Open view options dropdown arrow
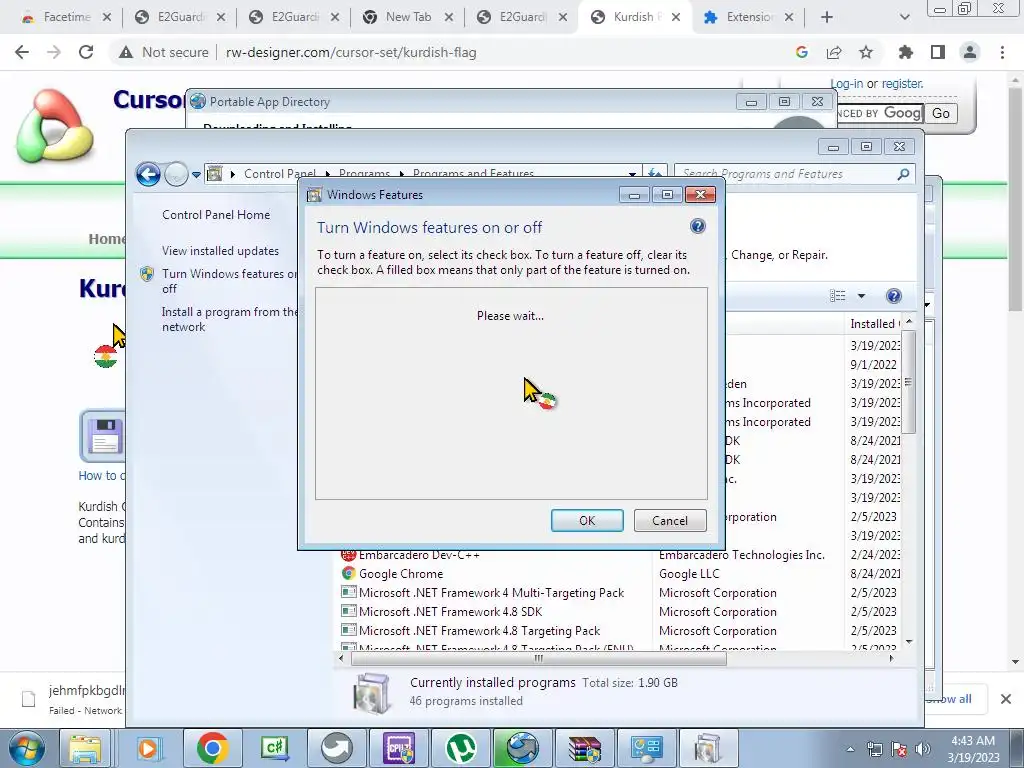 click(x=861, y=296)
